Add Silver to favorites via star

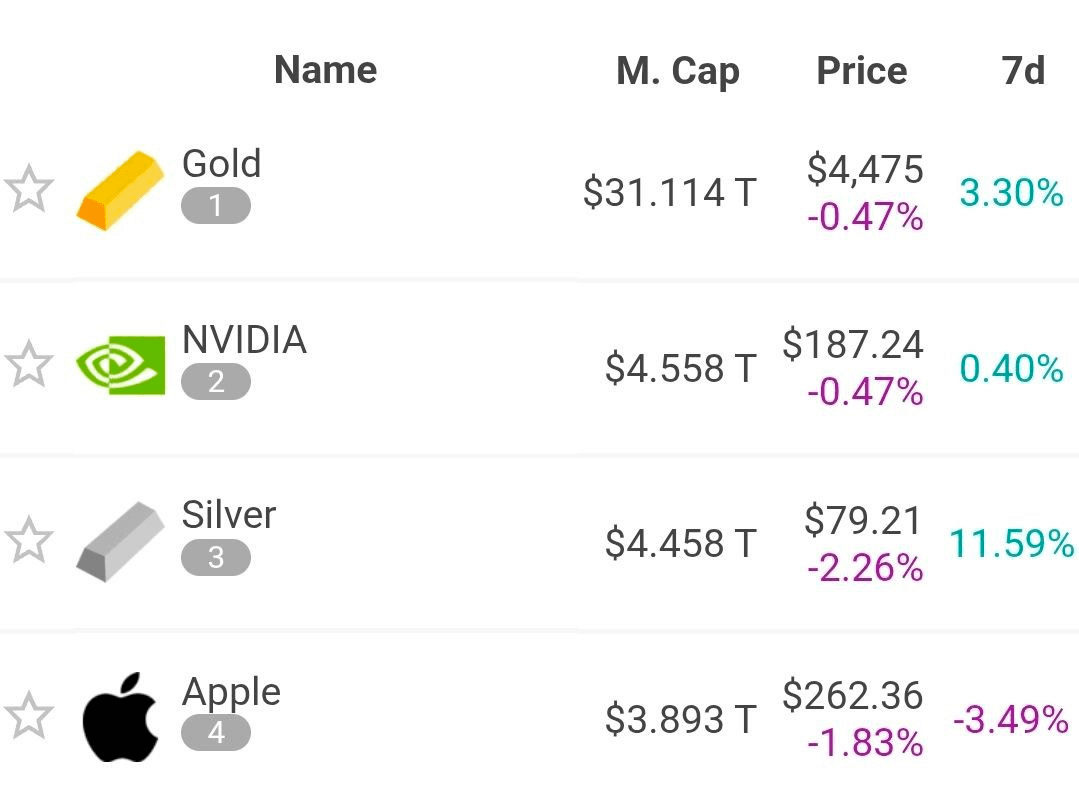click(x=29, y=541)
